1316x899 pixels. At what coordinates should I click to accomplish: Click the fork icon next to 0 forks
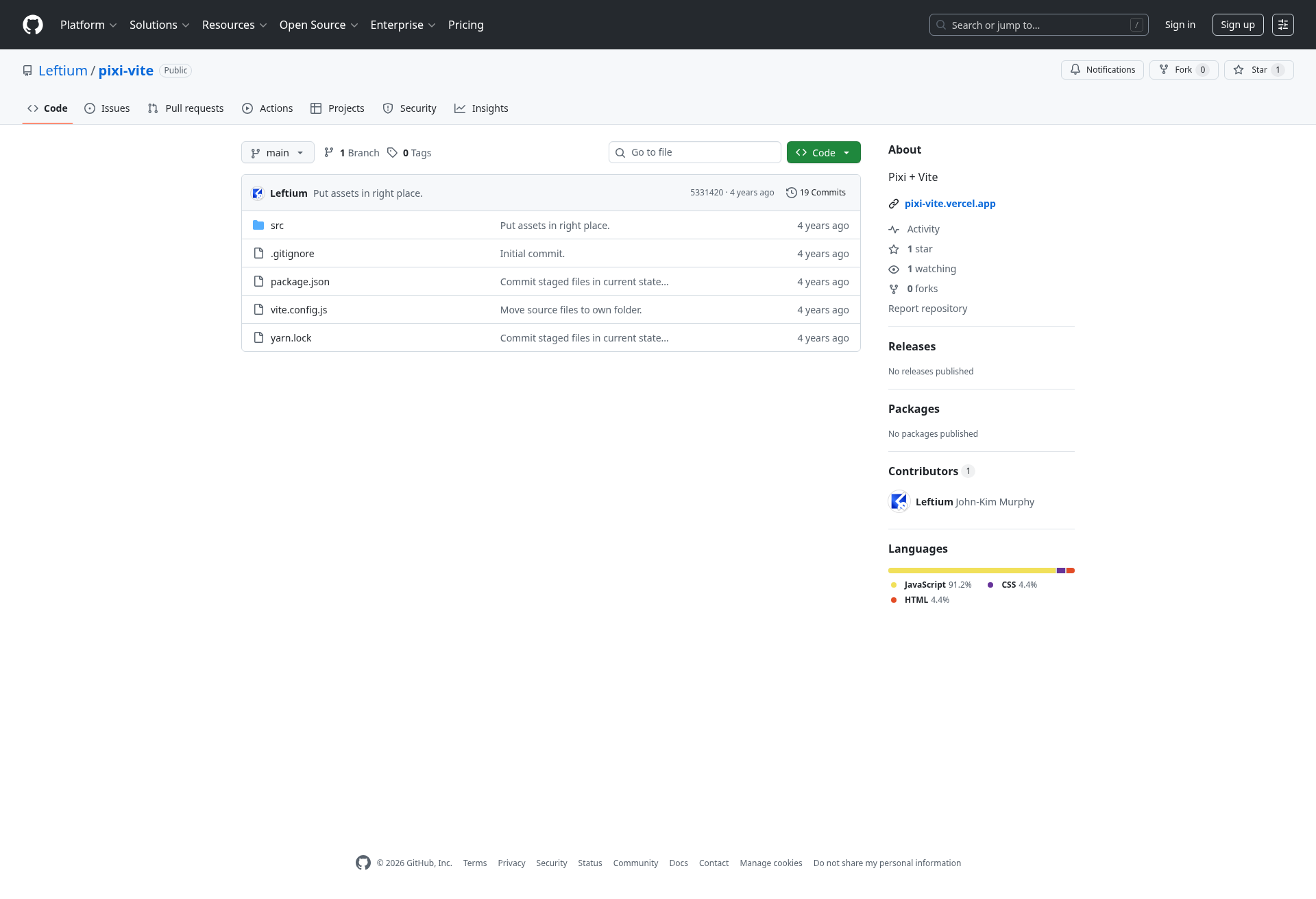[894, 289]
